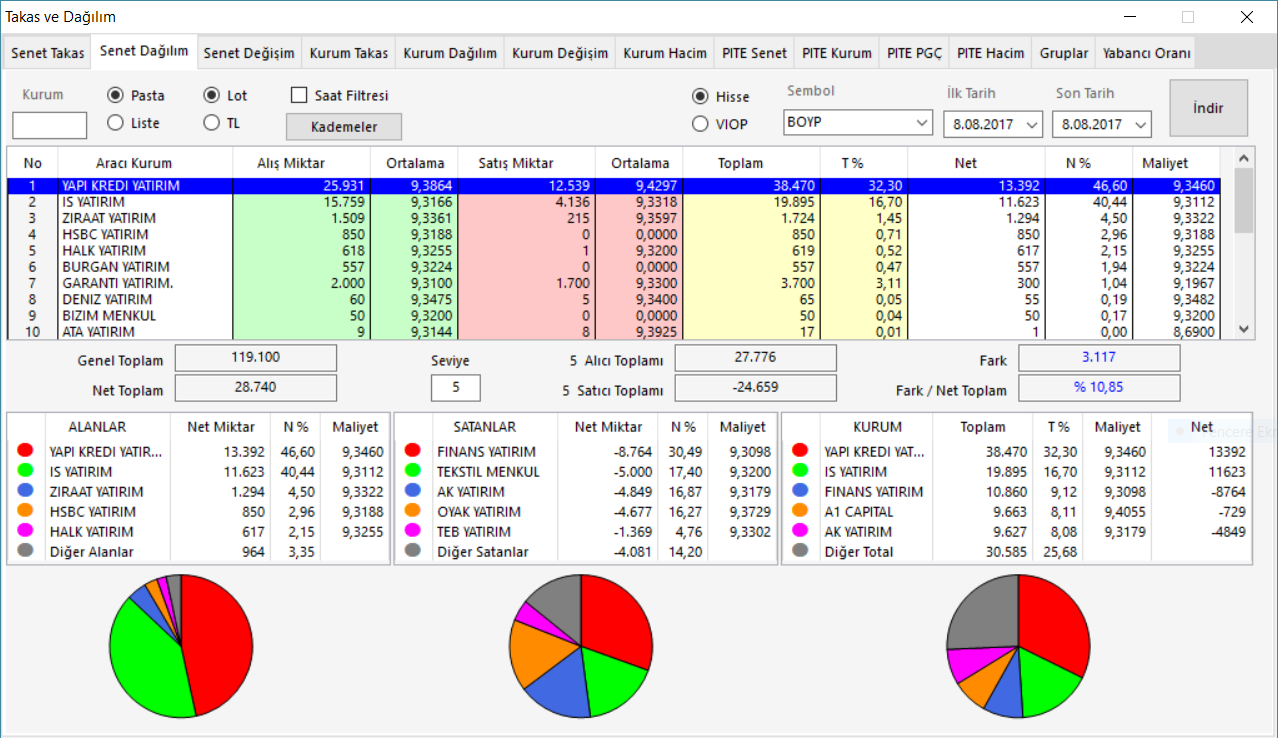The image size is (1278, 738).
Task: Open the Kurum Değişim tab
Action: click(x=560, y=53)
